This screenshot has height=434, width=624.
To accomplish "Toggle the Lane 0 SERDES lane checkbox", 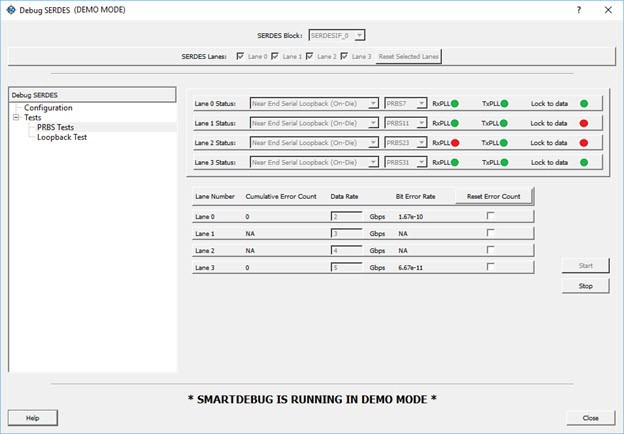I will (x=238, y=56).
